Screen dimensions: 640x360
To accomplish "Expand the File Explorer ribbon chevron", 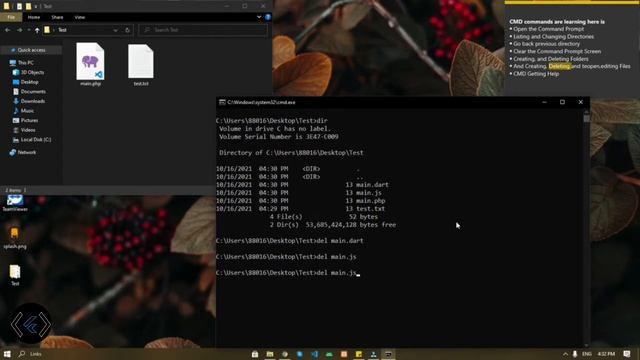I will (x=259, y=17).
